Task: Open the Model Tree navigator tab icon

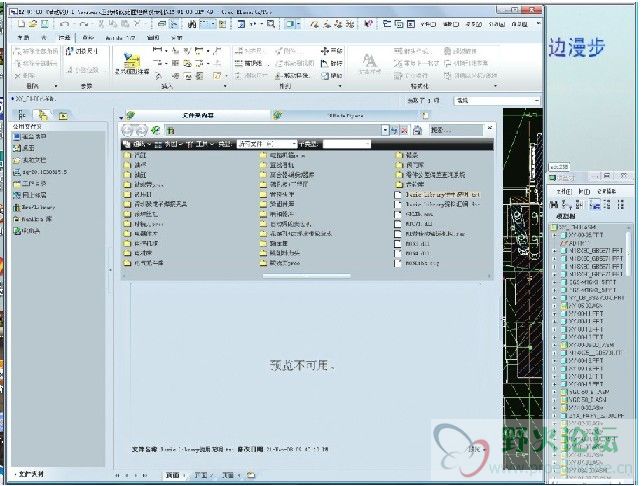Action: tap(22, 116)
